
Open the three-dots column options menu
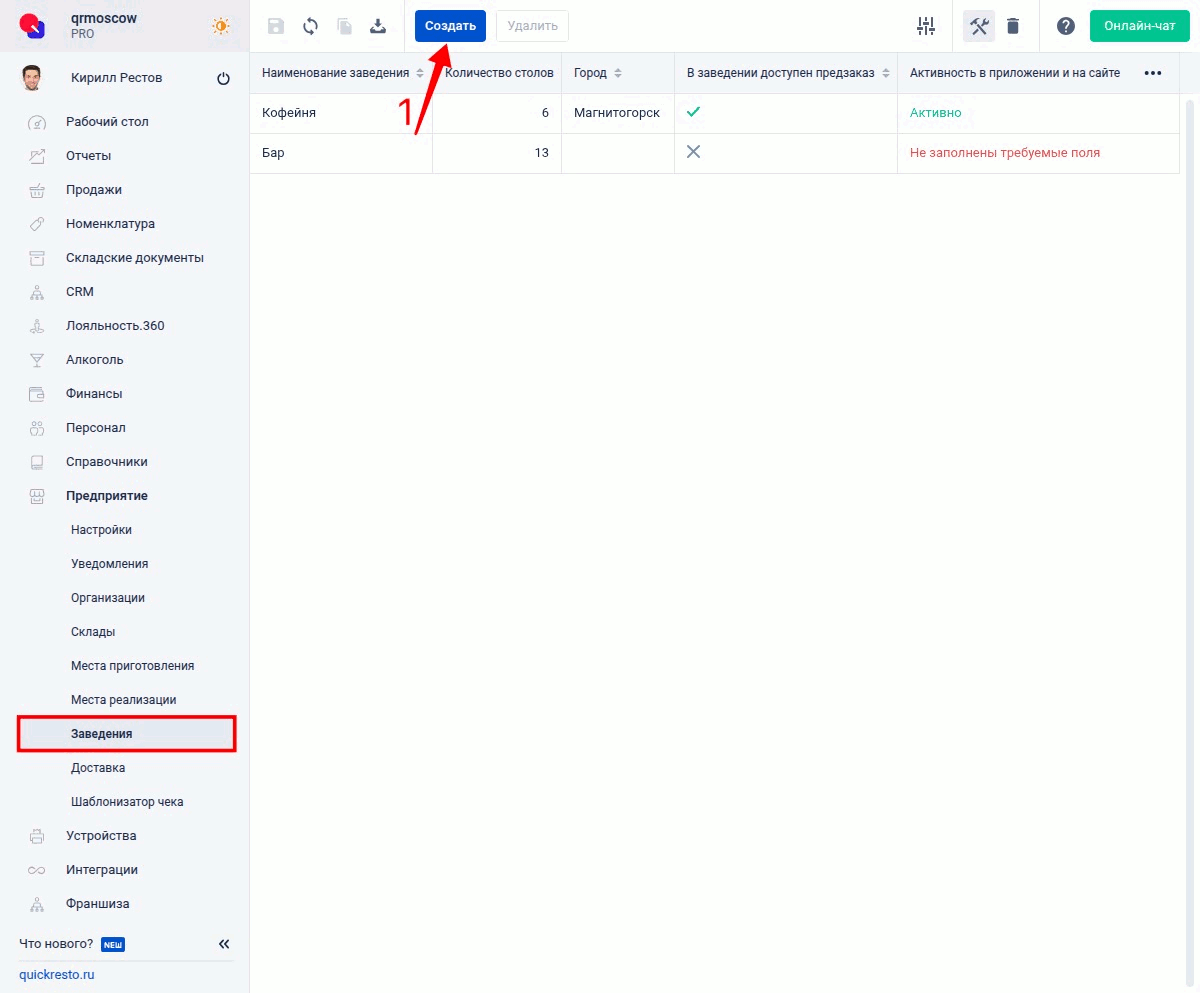pos(1153,73)
